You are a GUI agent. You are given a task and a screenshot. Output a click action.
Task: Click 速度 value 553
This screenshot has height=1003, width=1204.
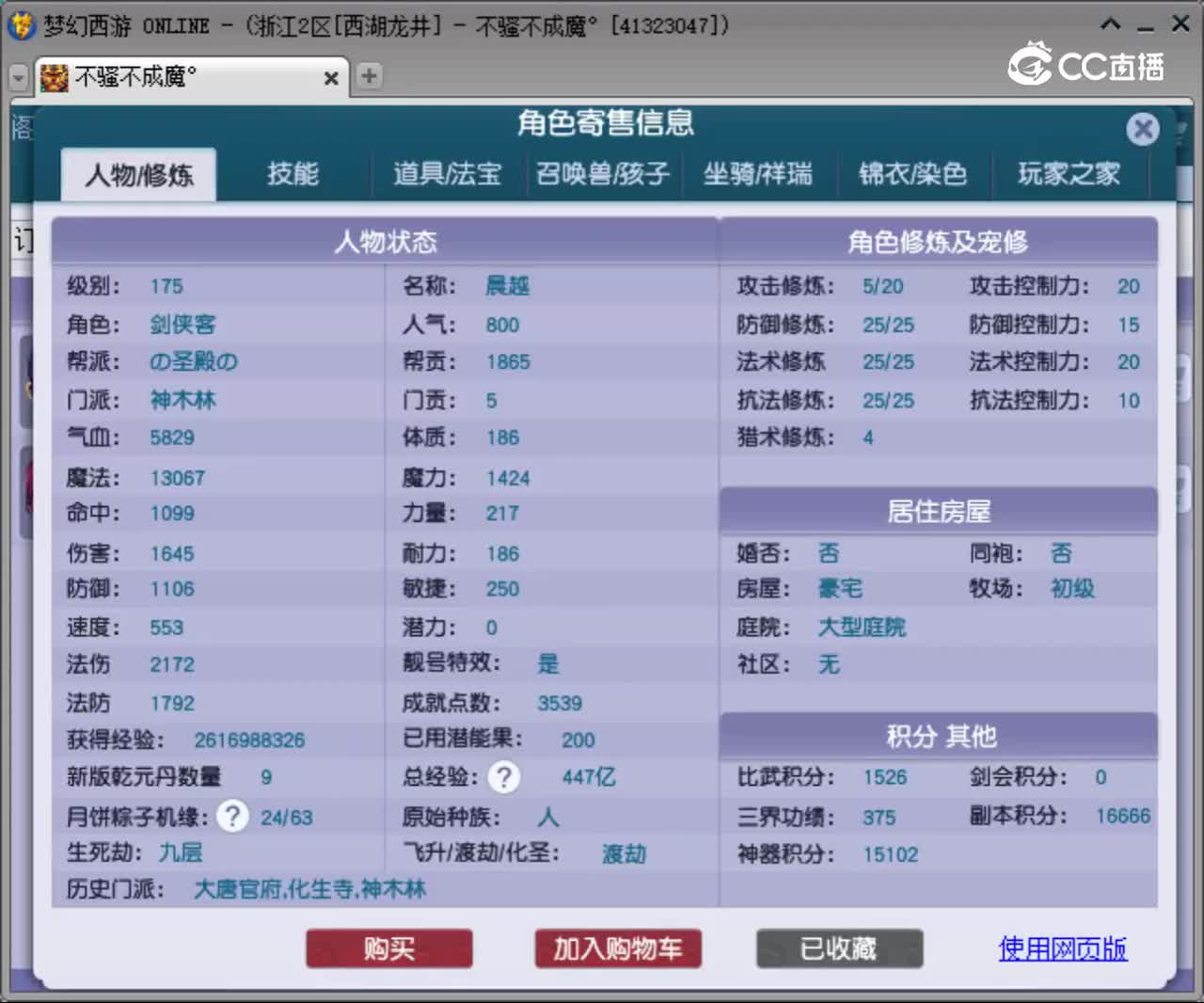coord(166,628)
